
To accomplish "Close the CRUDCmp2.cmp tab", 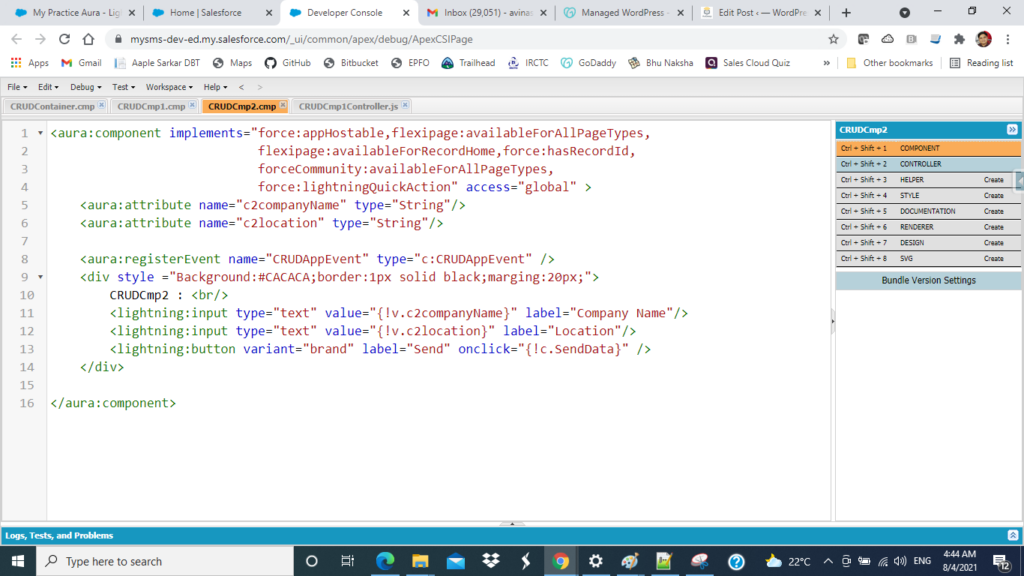I will (283, 104).
